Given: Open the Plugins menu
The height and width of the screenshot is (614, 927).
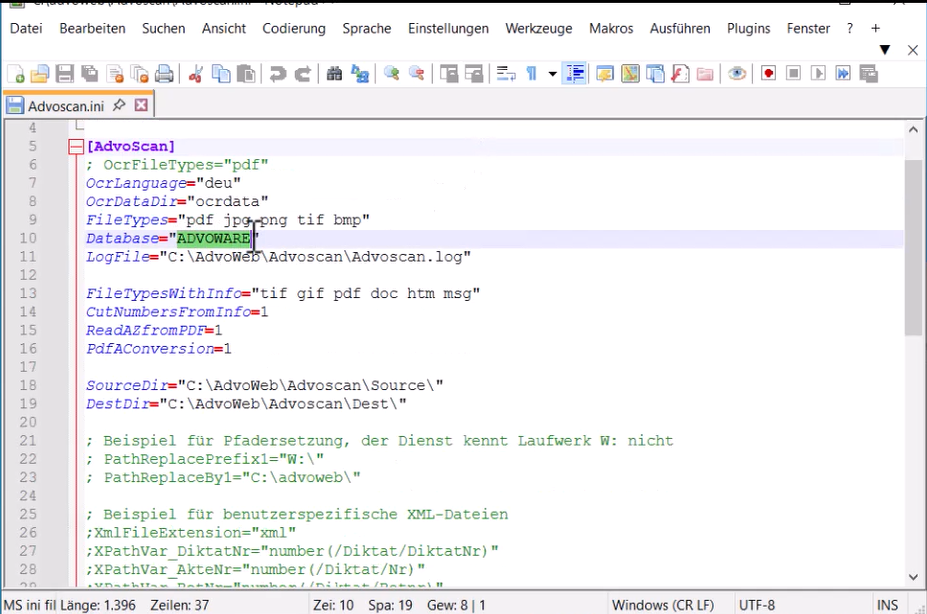Looking at the screenshot, I should (x=748, y=28).
